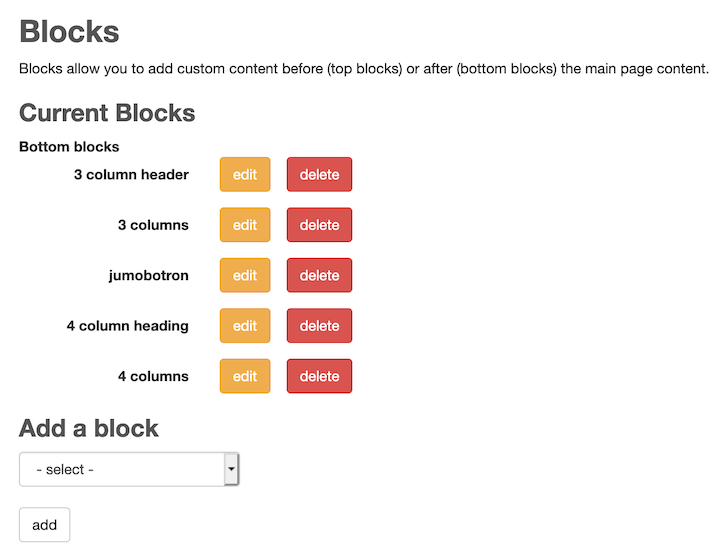Click the dropdown arrow of block selector

click(x=231, y=469)
